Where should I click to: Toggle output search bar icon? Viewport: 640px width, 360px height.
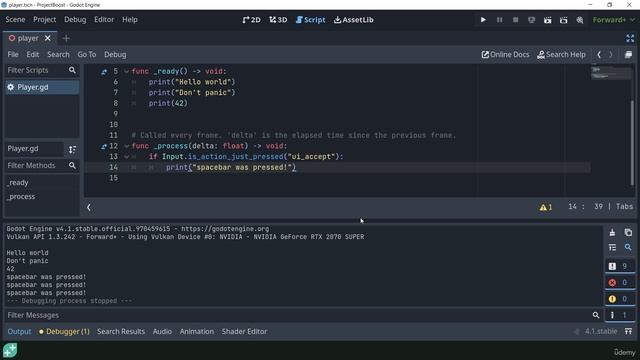pyautogui.click(x=628, y=247)
